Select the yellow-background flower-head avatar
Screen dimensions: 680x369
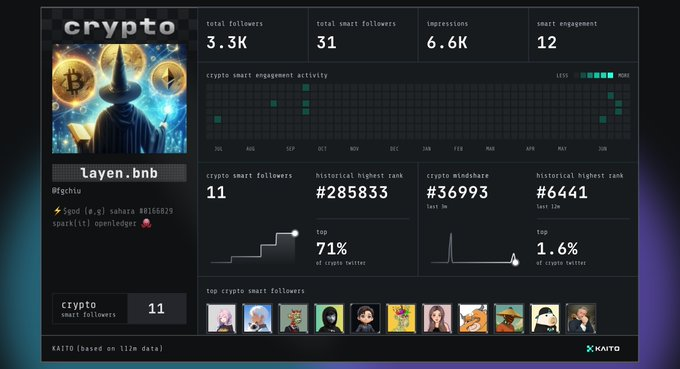click(x=401, y=318)
